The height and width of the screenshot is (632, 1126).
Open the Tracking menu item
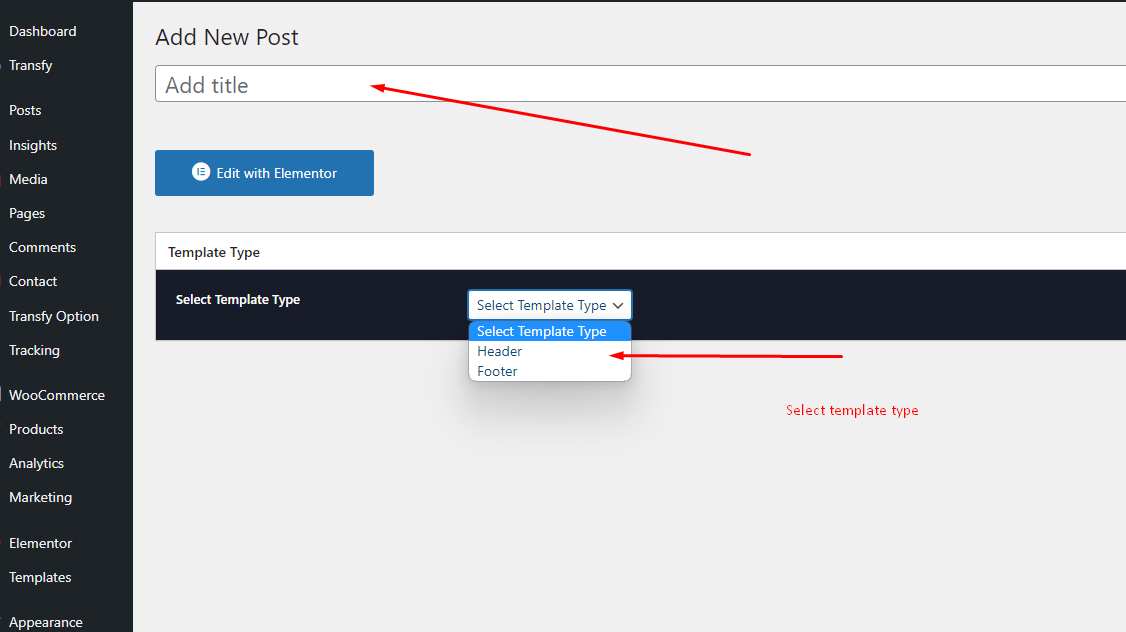34,350
